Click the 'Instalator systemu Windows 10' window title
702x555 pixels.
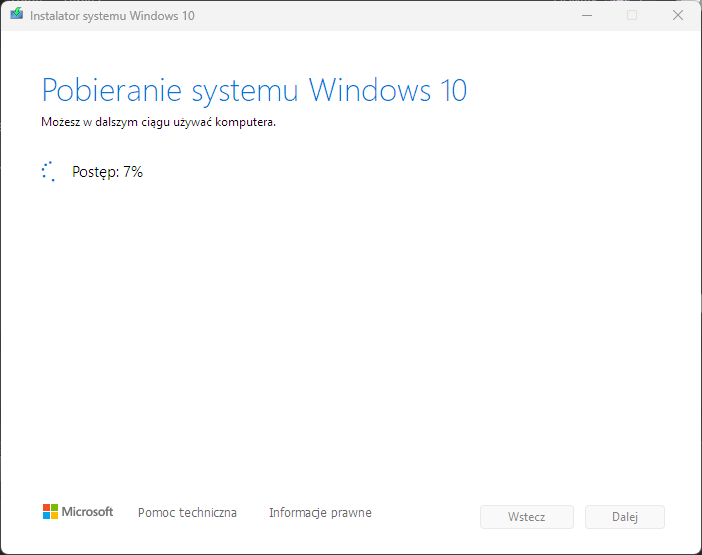coord(112,16)
